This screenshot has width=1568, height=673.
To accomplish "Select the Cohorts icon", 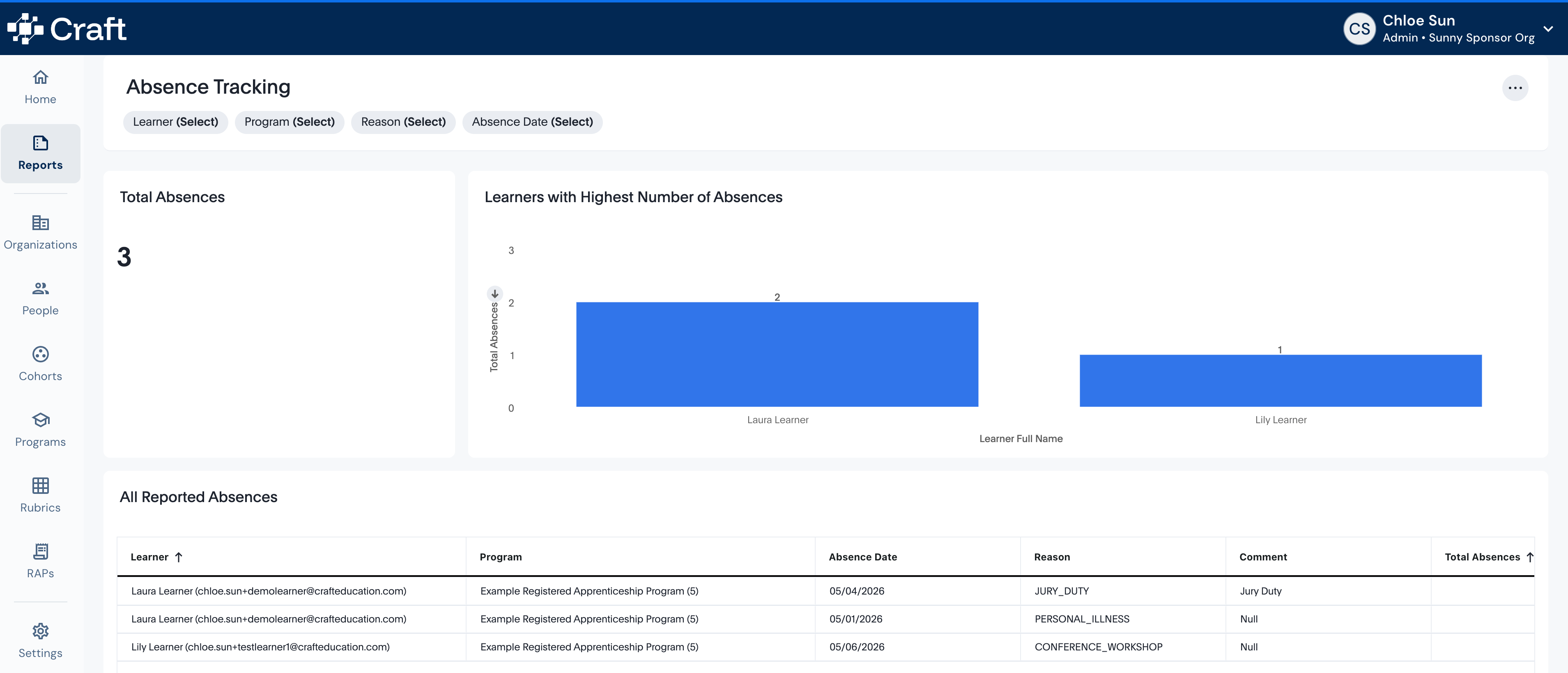I will (x=40, y=354).
